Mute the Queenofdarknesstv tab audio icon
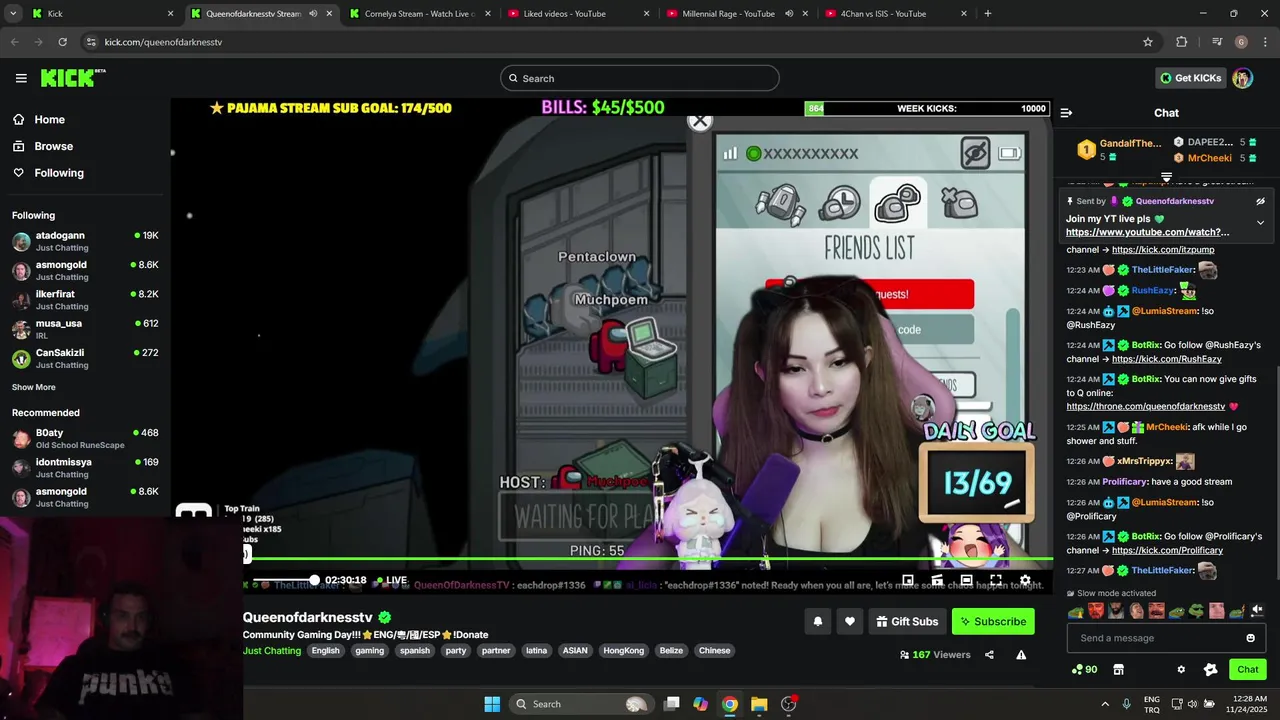The width and height of the screenshot is (1280, 720). pyautogui.click(x=313, y=14)
